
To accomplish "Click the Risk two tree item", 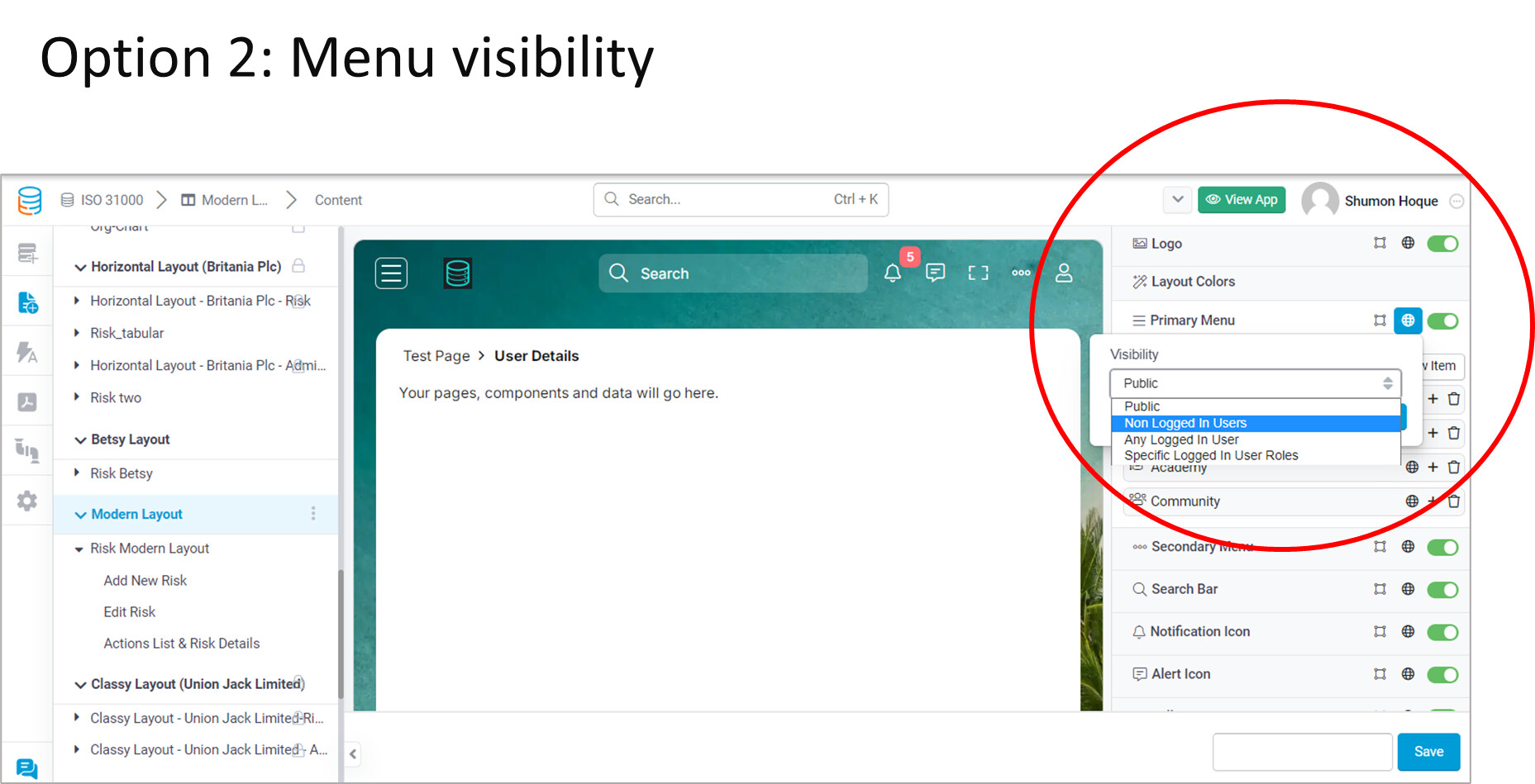I will click(116, 397).
